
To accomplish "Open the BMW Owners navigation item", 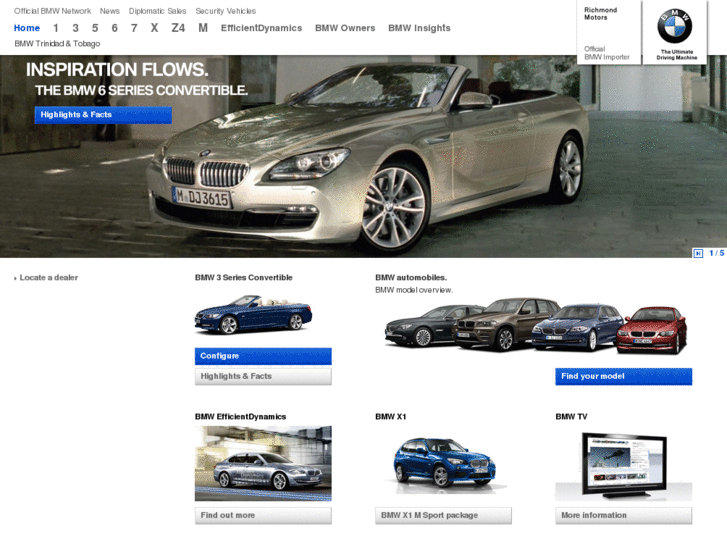I will coord(345,28).
